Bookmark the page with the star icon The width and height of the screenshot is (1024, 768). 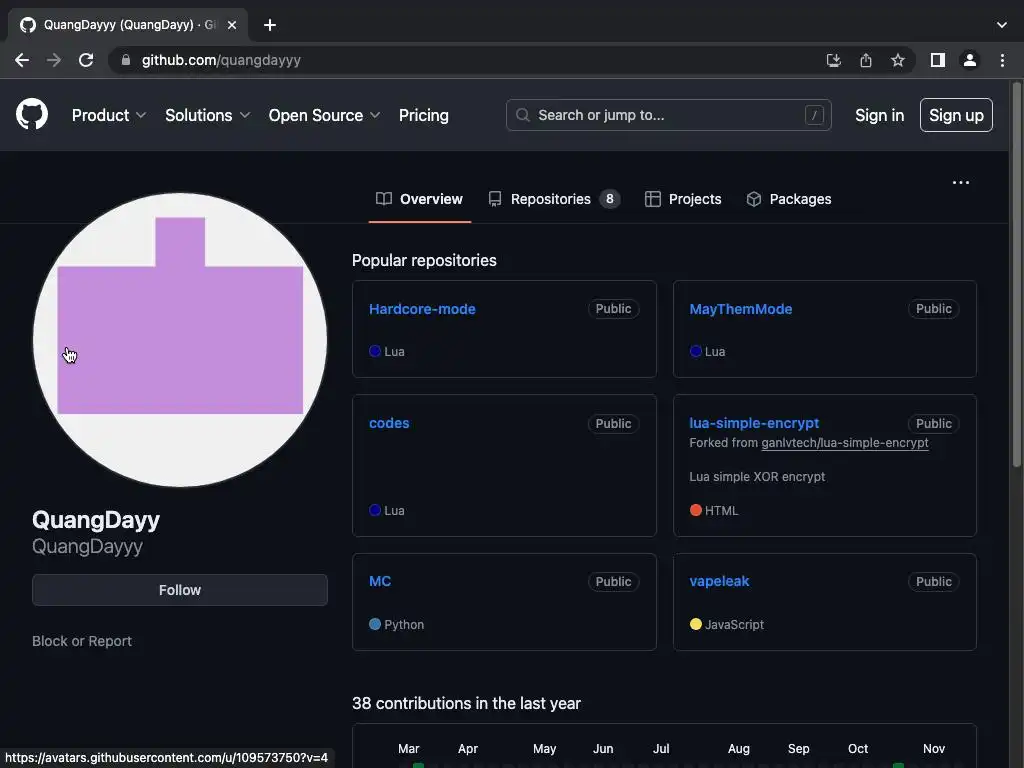pyautogui.click(x=897, y=60)
